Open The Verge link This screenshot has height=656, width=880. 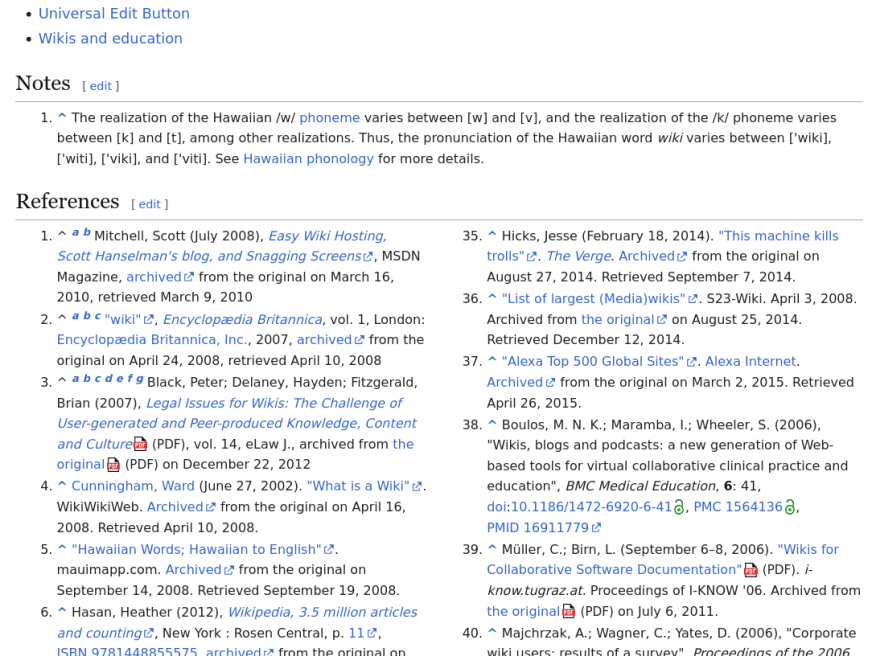coord(579,256)
